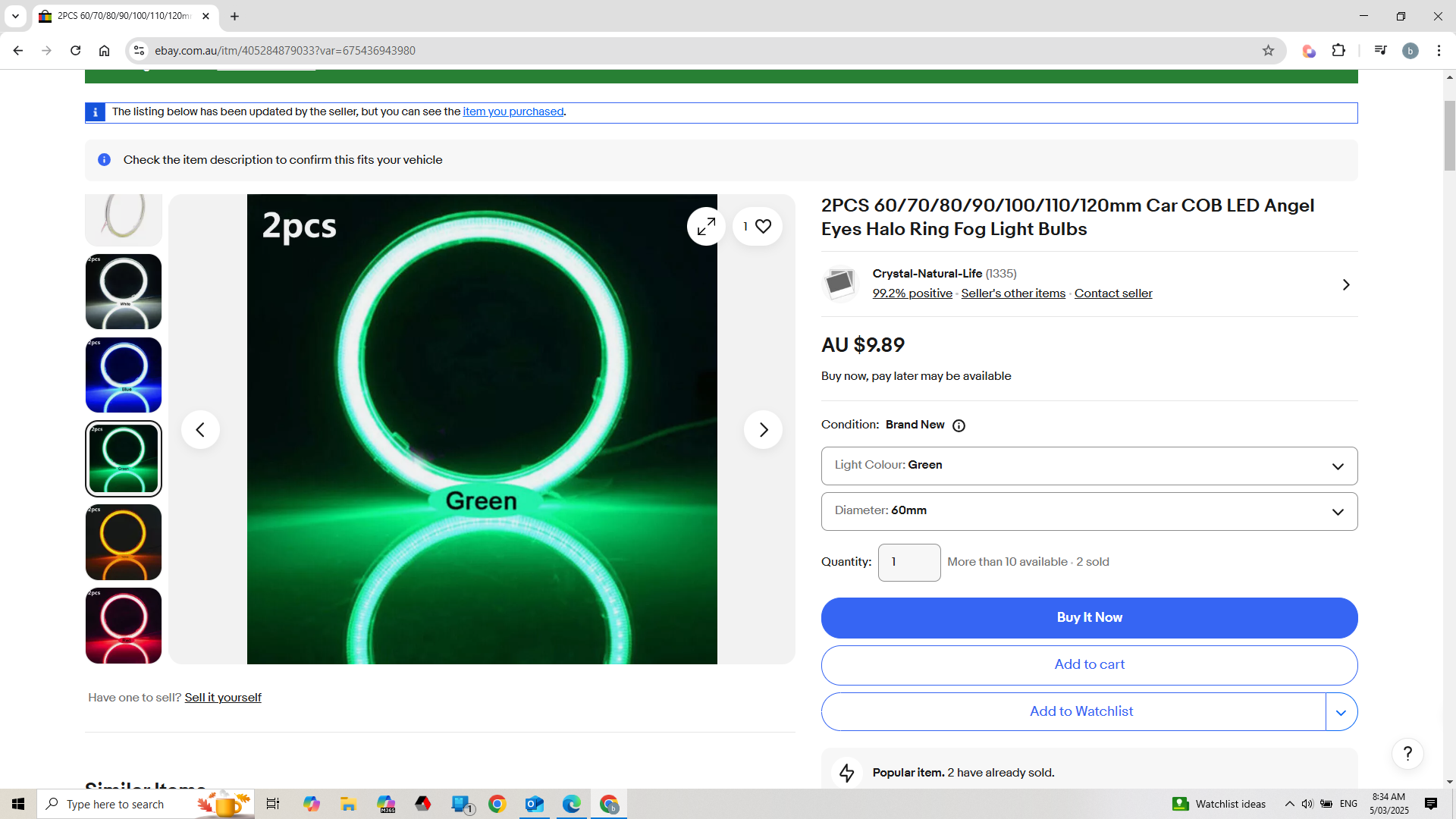1456x819 pixels.
Task: Open Outlook from the taskbar
Action: tap(535, 804)
